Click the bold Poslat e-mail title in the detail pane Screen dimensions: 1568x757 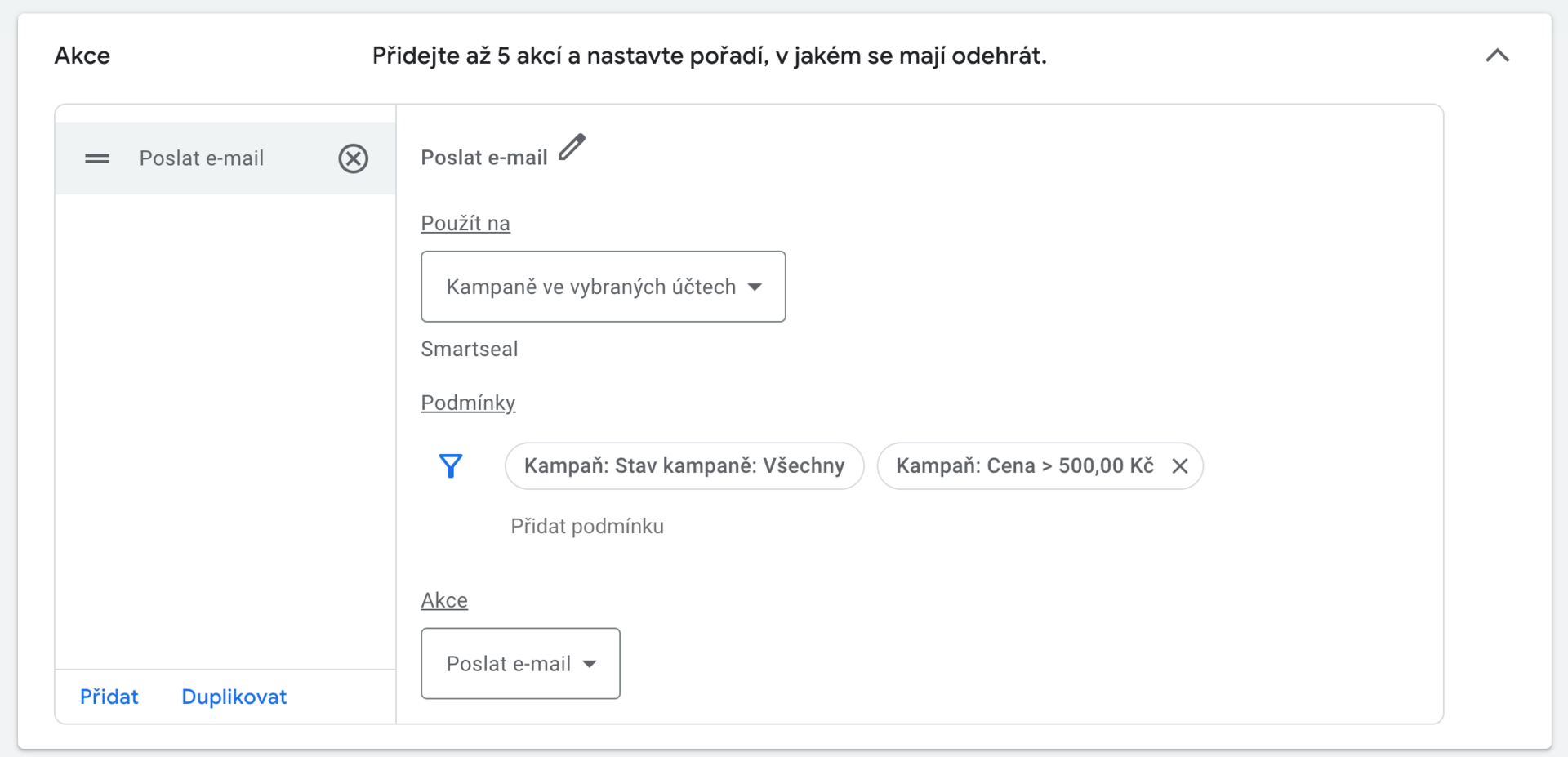483,158
